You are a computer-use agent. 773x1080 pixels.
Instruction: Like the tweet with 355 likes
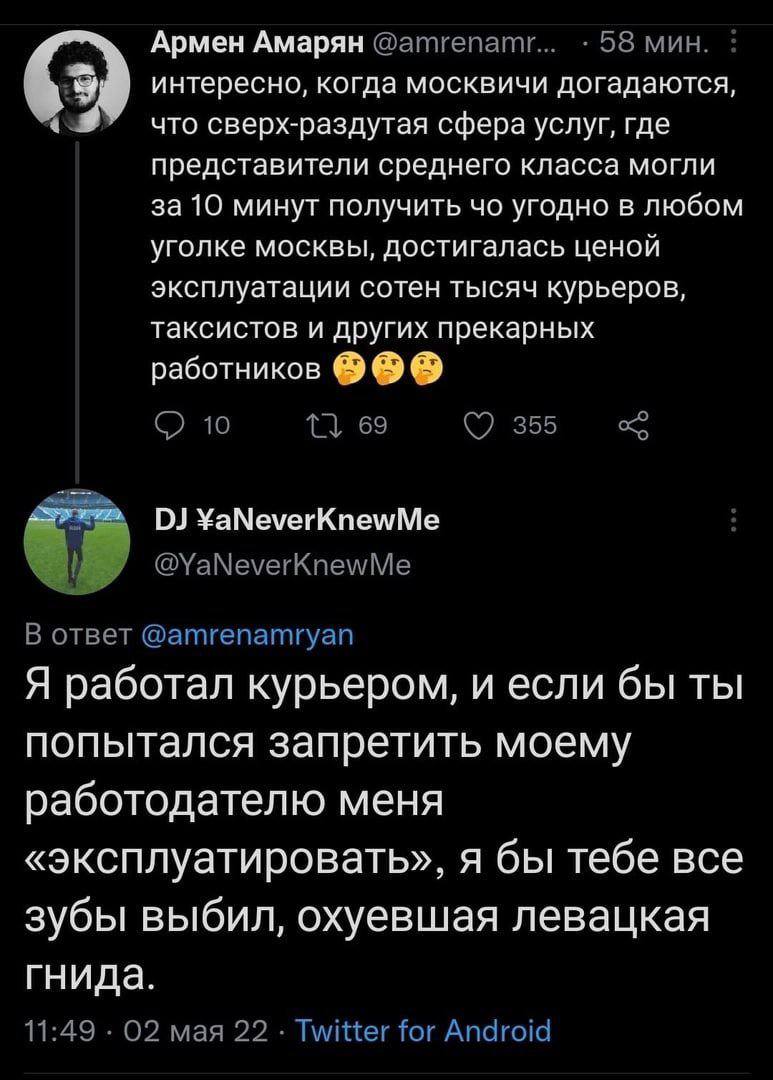479,426
